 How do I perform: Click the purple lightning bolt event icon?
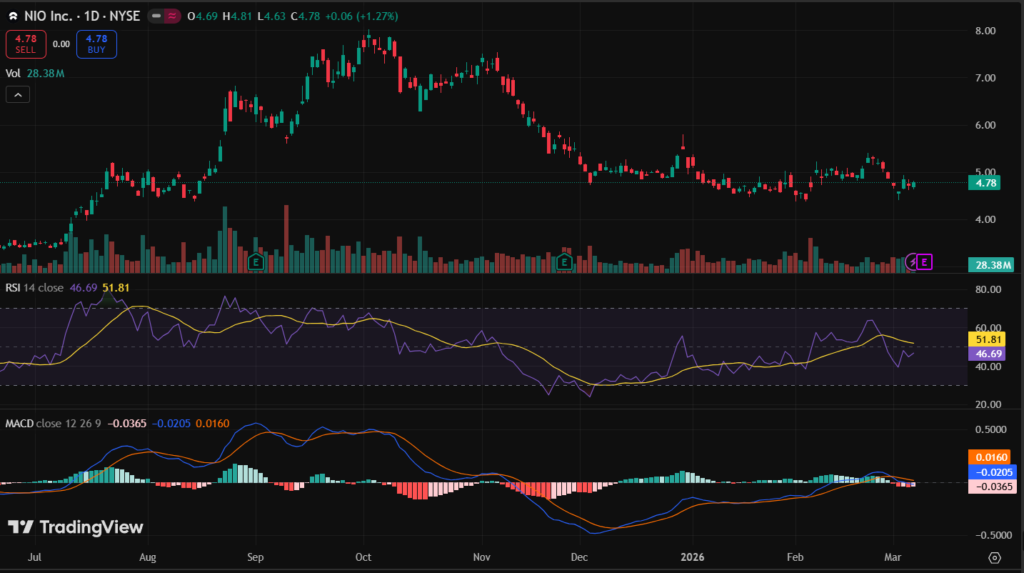[911, 262]
